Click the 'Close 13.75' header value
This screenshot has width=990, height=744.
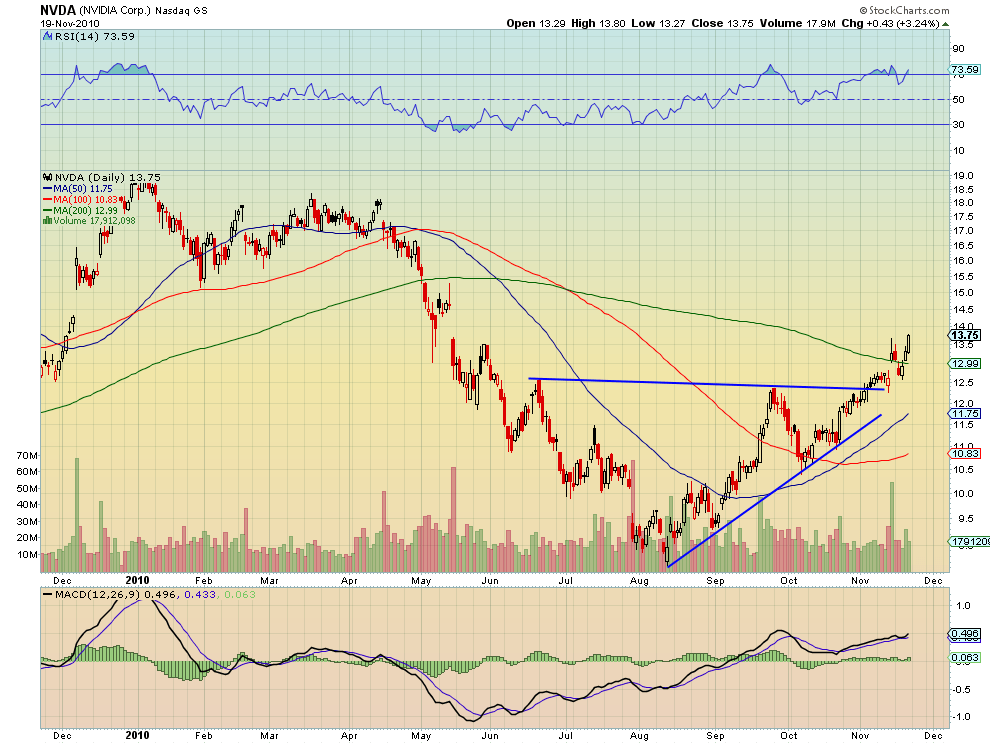coord(722,23)
